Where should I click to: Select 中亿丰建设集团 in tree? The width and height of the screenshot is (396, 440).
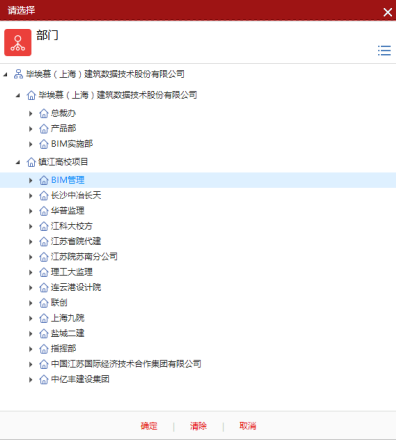click(x=80, y=379)
